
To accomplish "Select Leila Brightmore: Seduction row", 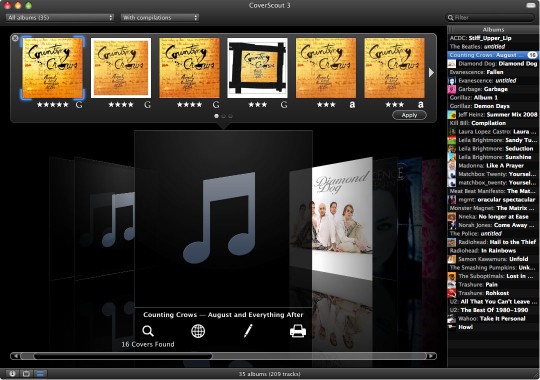I will pos(493,148).
